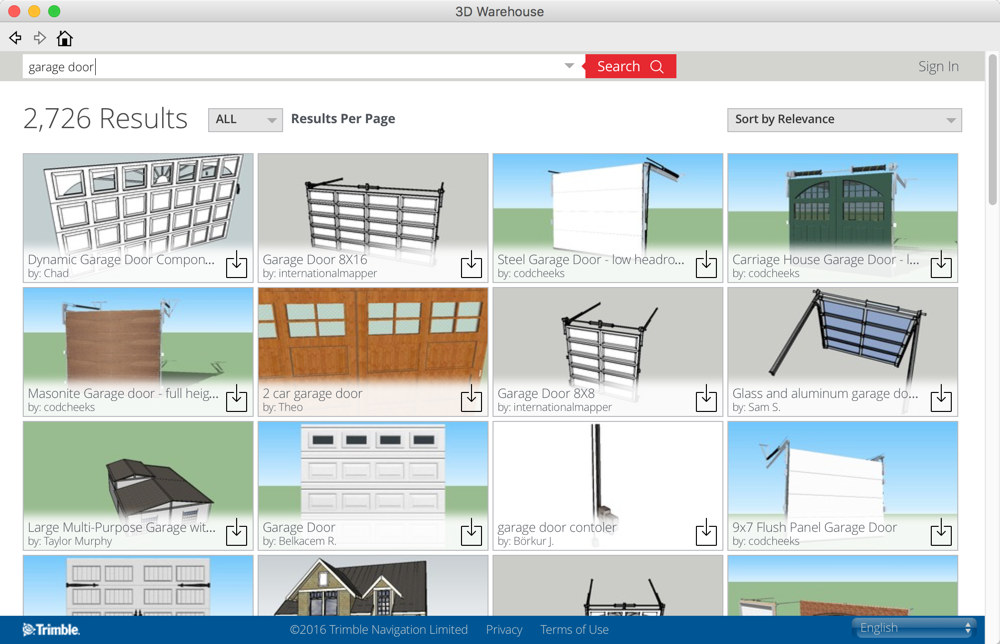Download the Glass and aluminum garage door

pyautogui.click(x=941, y=398)
